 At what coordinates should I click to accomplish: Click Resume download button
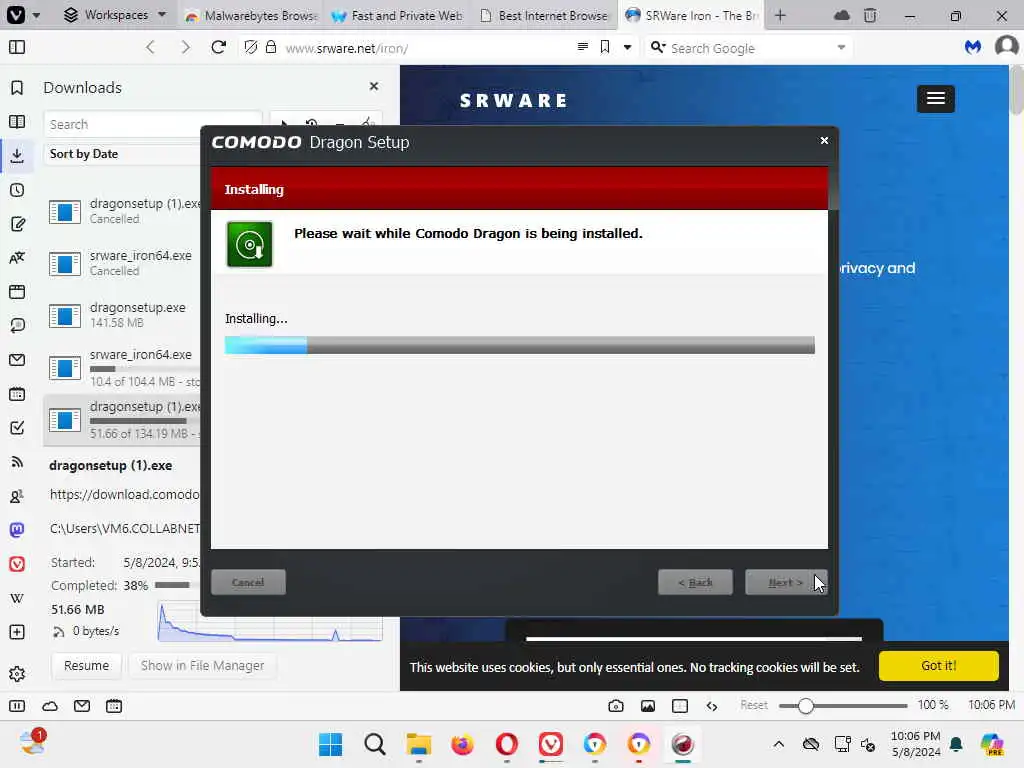(86, 665)
